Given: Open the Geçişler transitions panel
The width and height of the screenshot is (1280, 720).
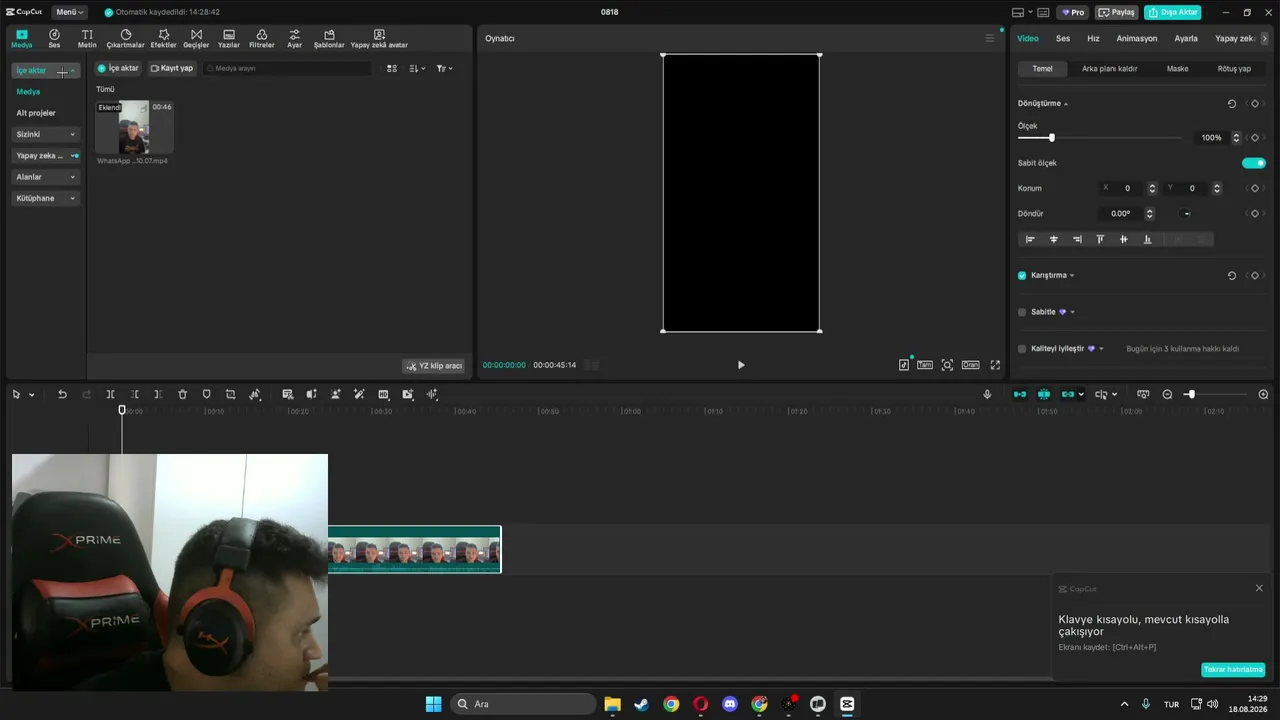Looking at the screenshot, I should point(196,39).
